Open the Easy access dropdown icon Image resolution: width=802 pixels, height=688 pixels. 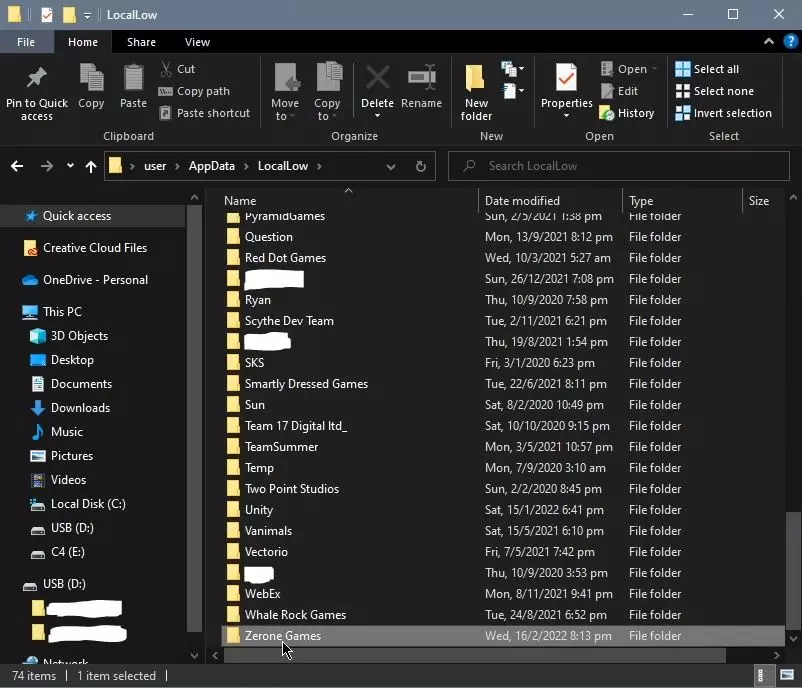(512, 92)
